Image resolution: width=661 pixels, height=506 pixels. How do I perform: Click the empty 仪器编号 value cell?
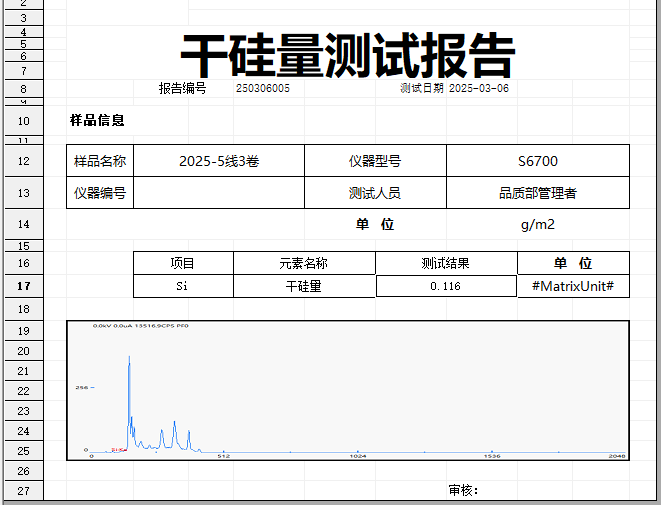(218, 193)
